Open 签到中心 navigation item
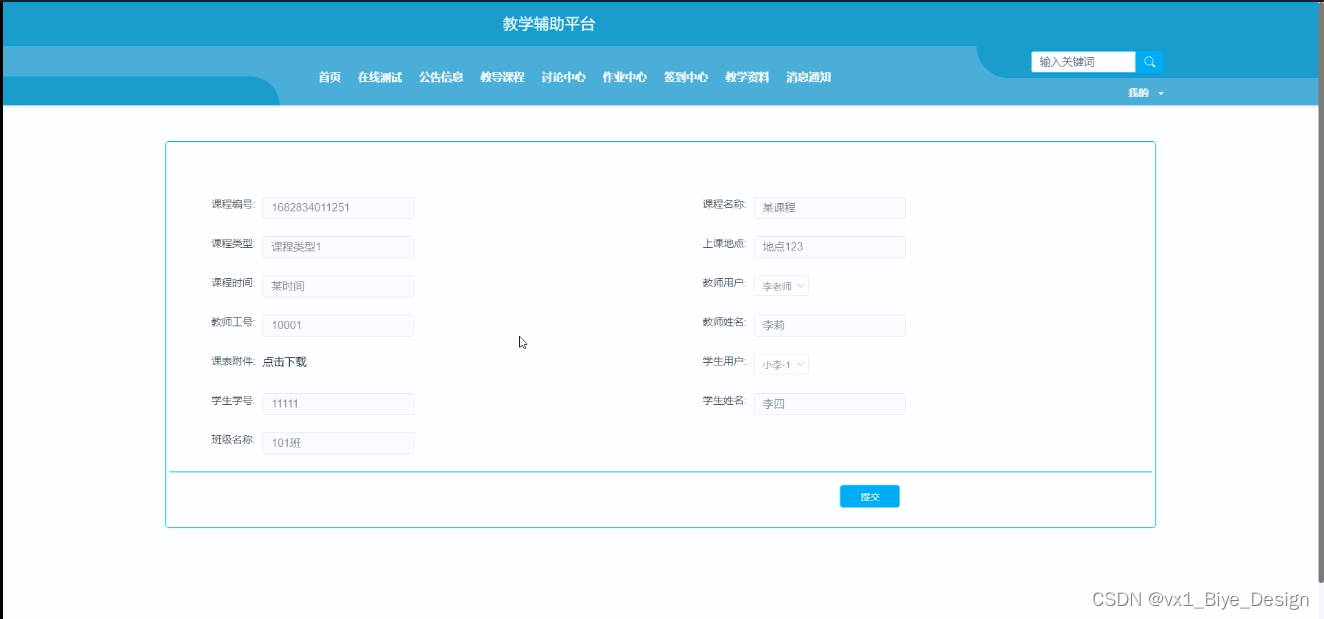Screen dimensions: 1324x619 pyautogui.click(x=686, y=77)
